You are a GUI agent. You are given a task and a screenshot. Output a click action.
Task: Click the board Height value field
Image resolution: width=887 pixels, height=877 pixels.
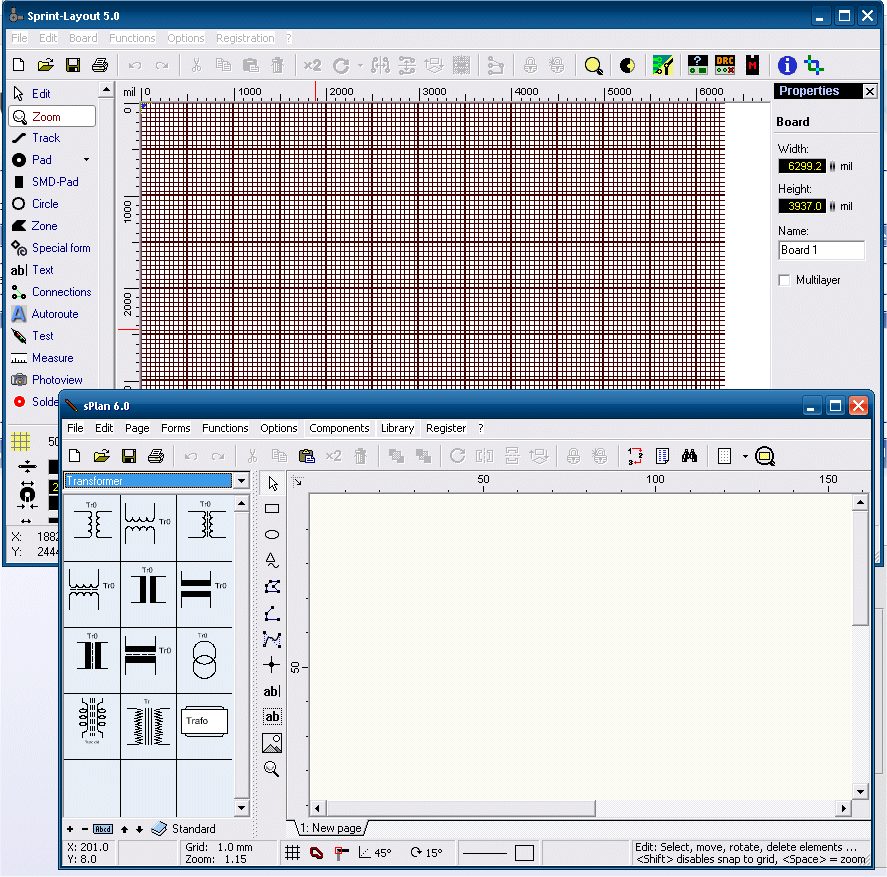(802, 207)
